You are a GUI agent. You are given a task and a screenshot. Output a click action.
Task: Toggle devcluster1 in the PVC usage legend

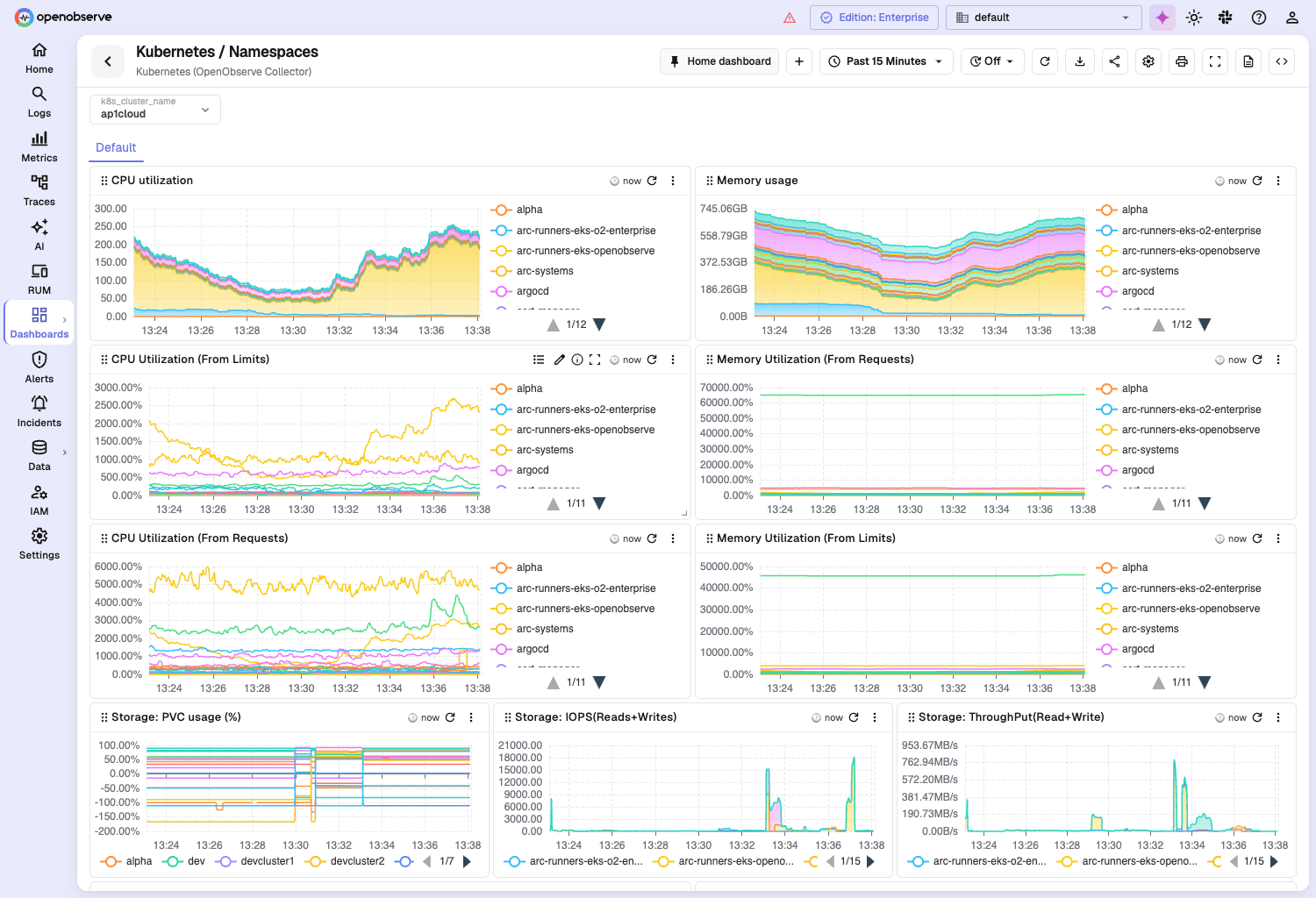255,861
